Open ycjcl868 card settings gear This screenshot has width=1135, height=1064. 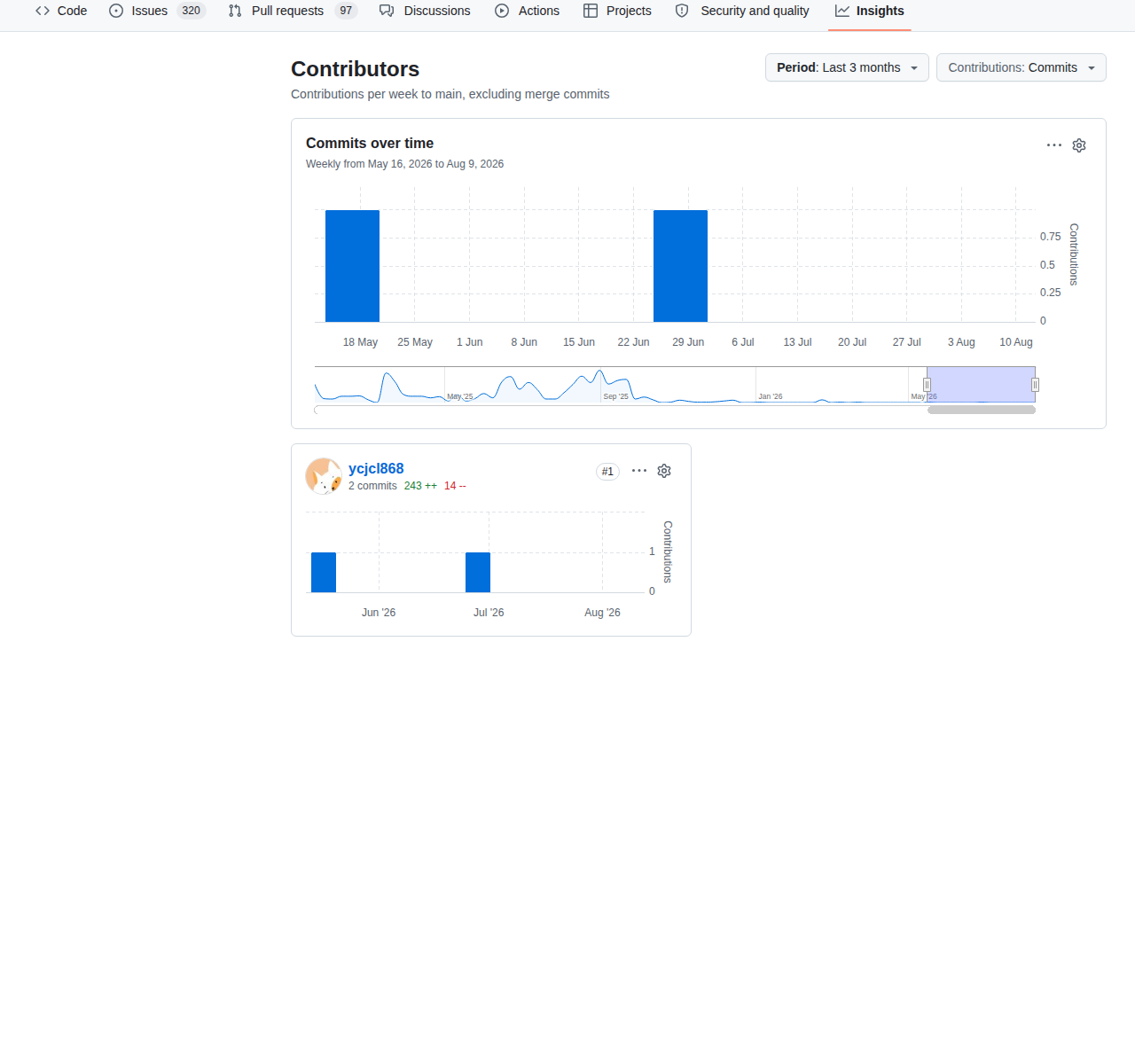(664, 471)
